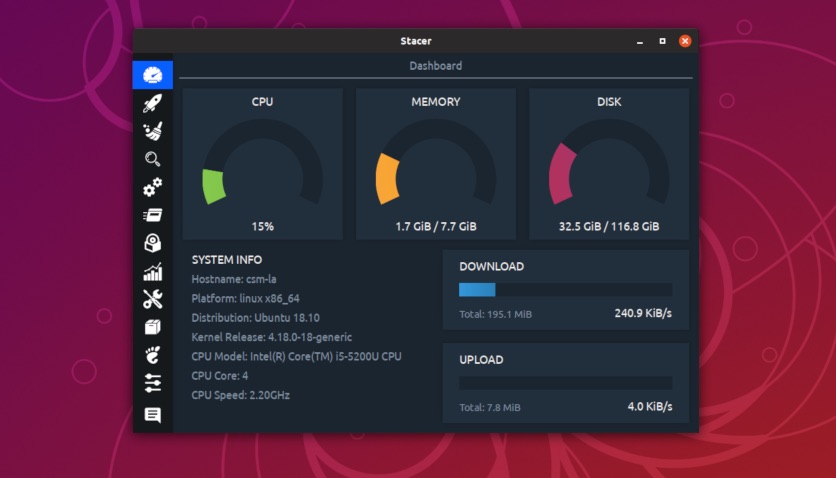The width and height of the screenshot is (836, 478).
Task: Open Startup Apps rocket icon
Action: coord(152,103)
